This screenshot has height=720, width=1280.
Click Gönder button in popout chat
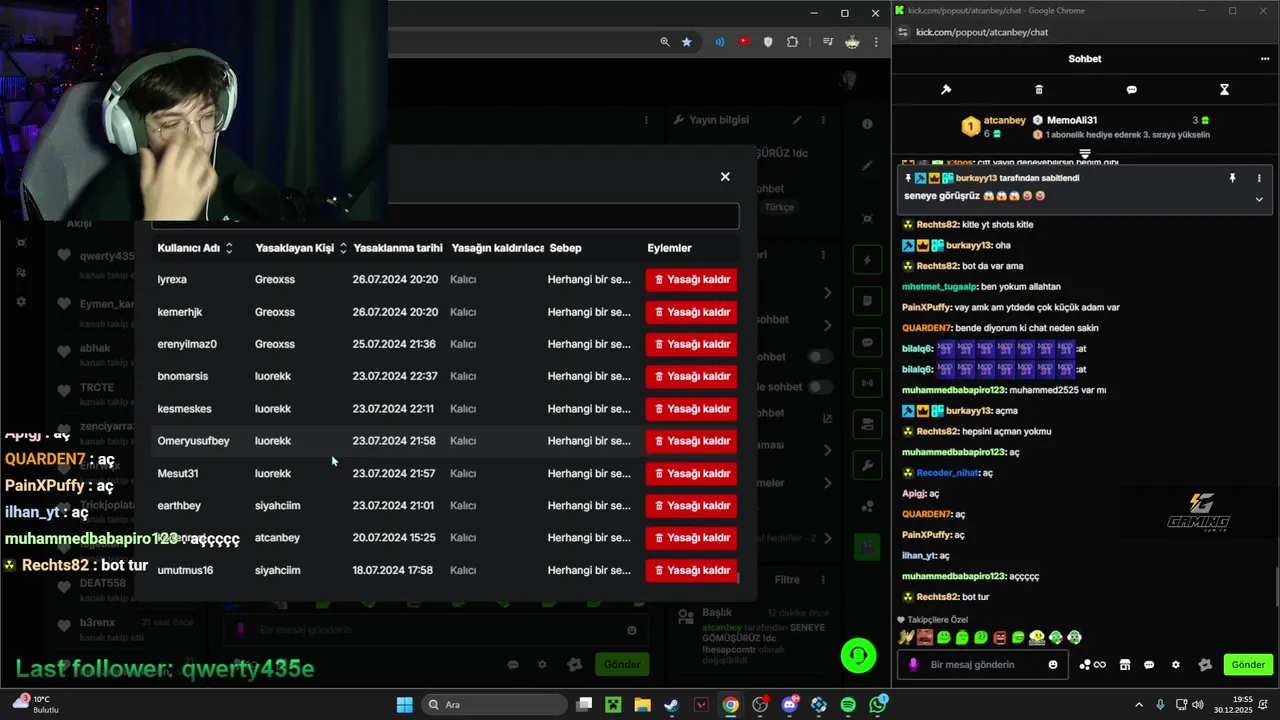click(x=1248, y=665)
